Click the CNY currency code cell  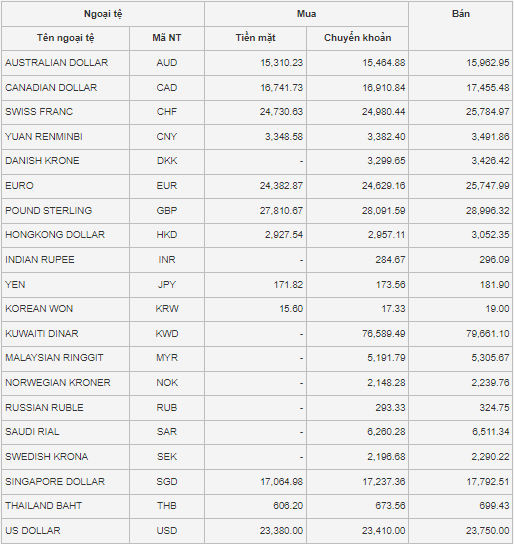coord(167,137)
